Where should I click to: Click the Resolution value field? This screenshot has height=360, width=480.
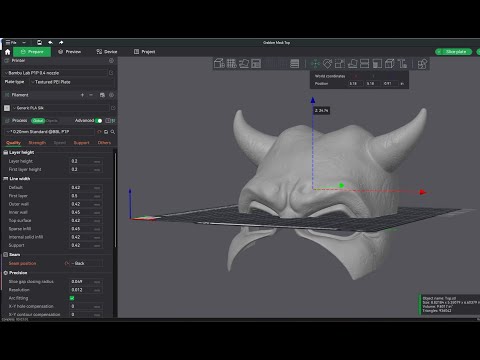tap(86, 290)
